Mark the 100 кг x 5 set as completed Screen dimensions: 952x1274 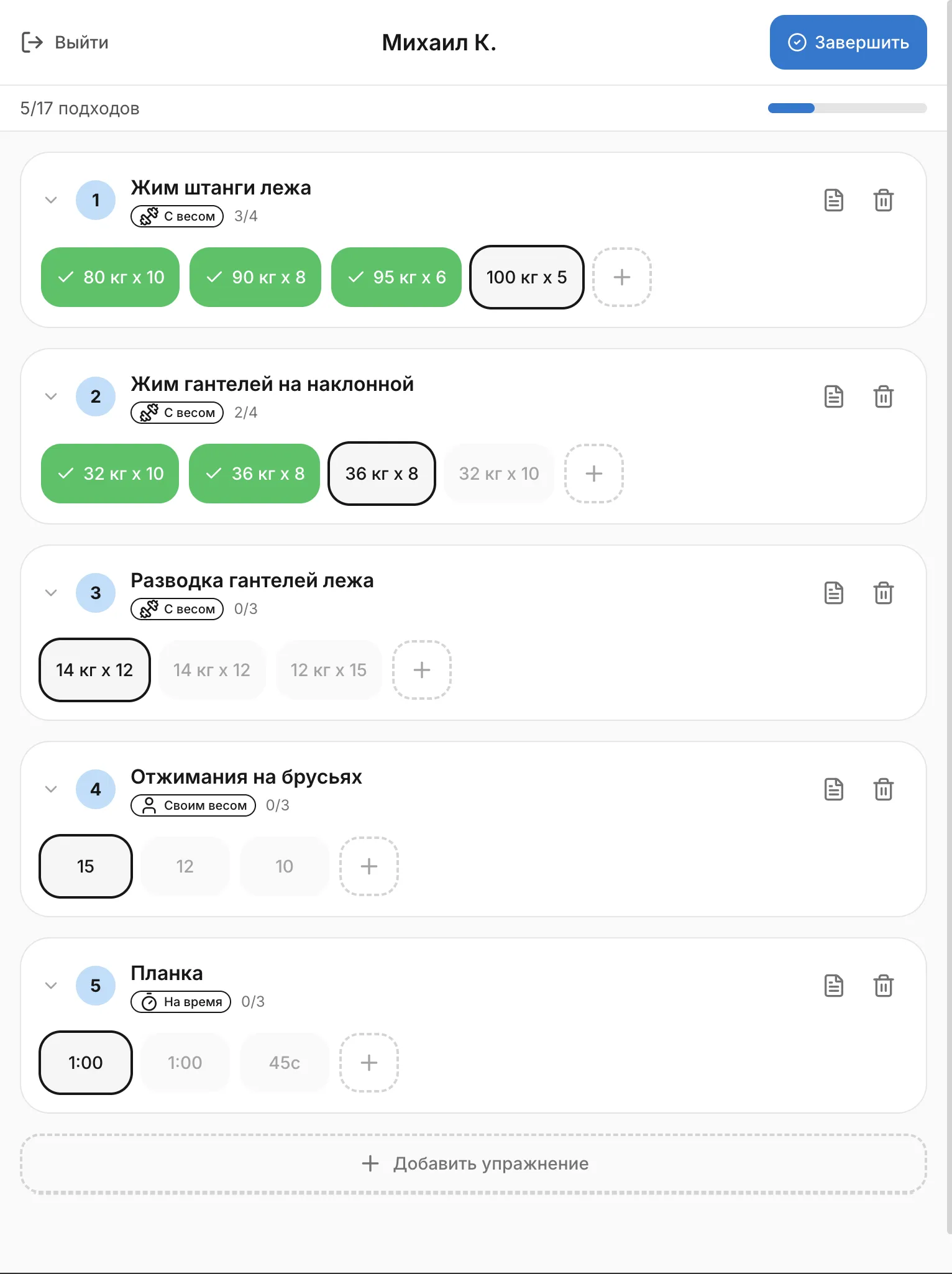coord(526,277)
